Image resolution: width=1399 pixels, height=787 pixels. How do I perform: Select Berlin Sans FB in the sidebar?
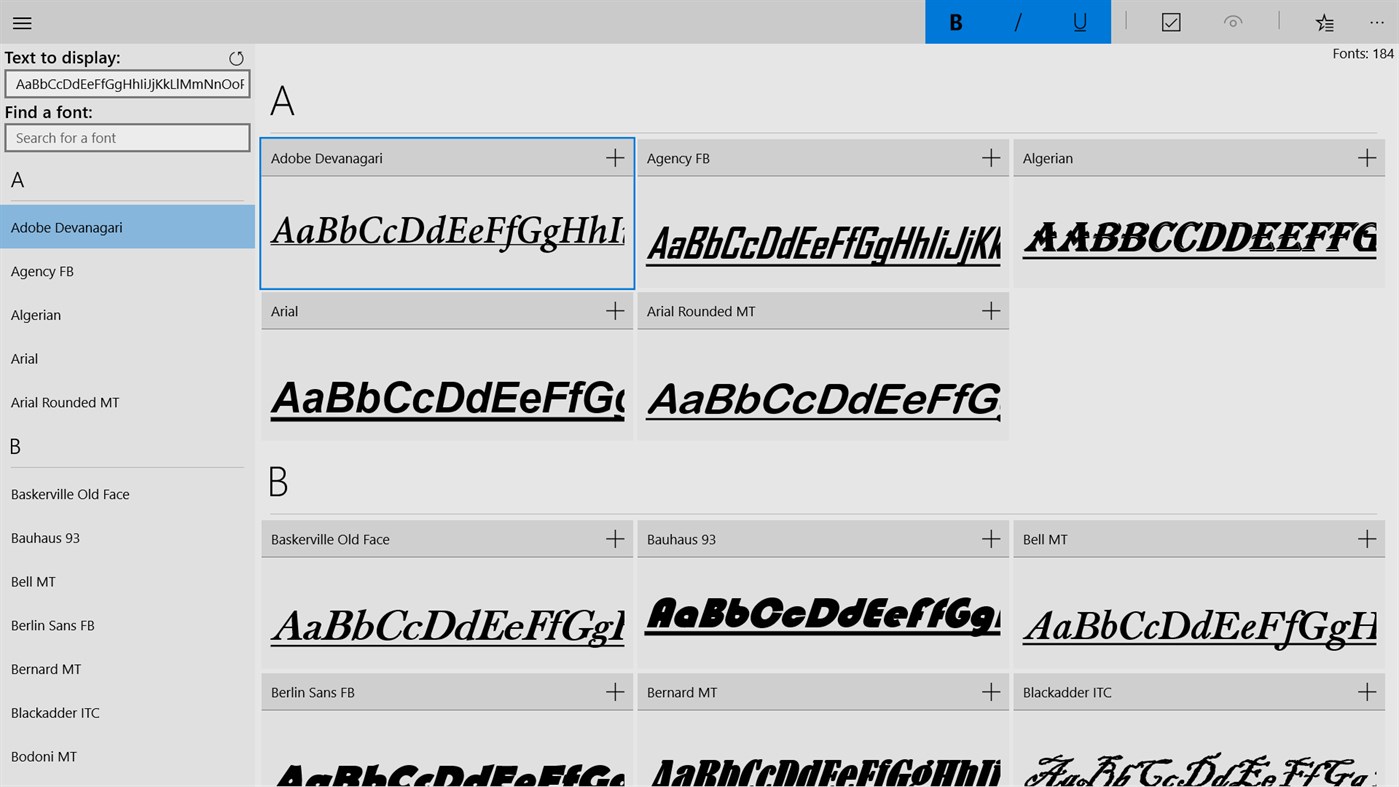click(127, 626)
